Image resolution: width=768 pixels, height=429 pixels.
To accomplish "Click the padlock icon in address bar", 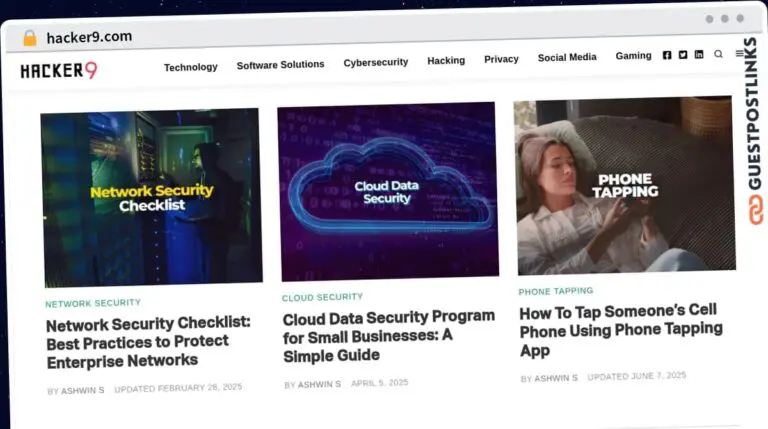I will click(29, 38).
